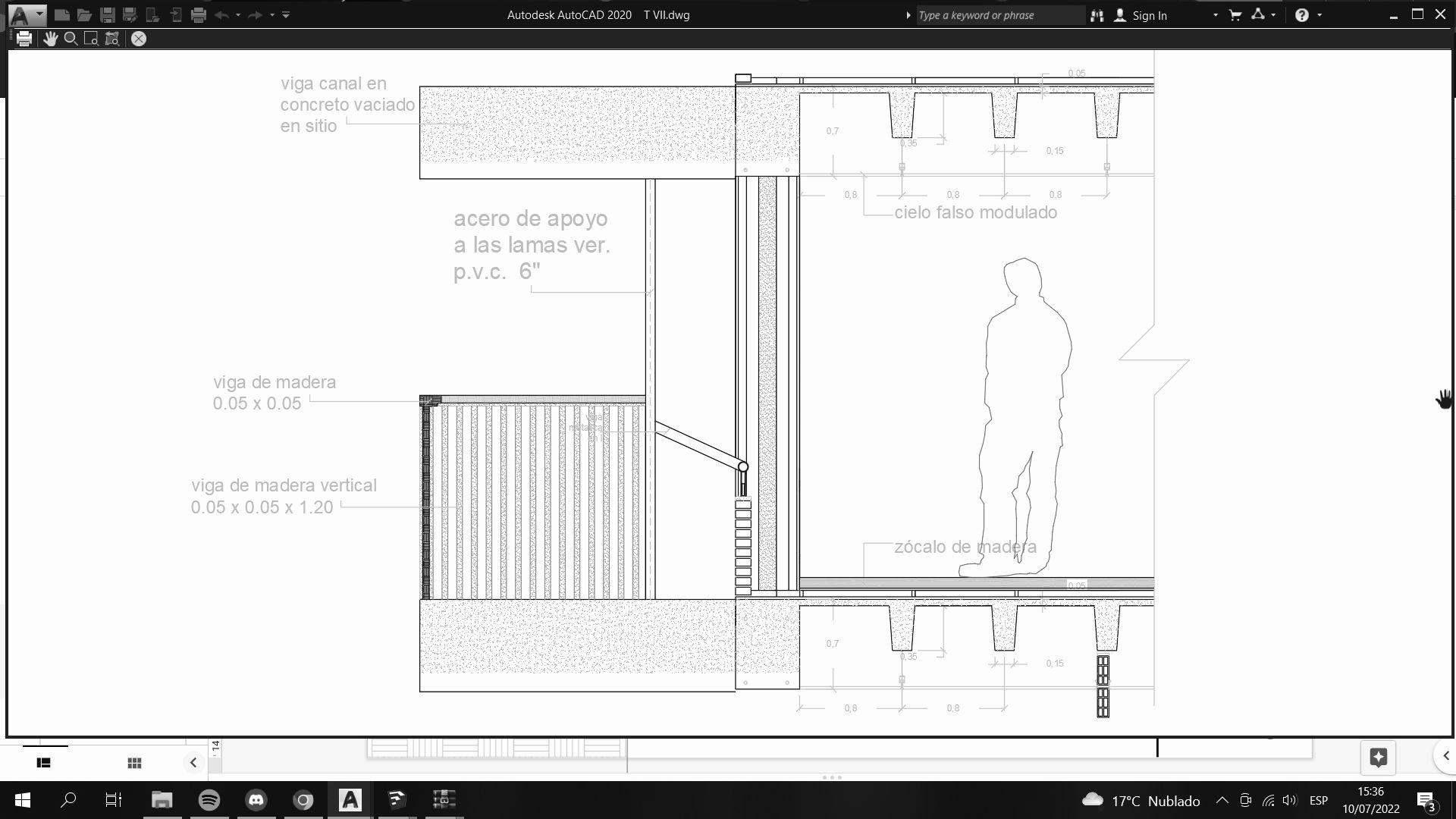The image size is (1456, 819).
Task: Expand the Undo history dropdown arrow
Action: pos(238,14)
